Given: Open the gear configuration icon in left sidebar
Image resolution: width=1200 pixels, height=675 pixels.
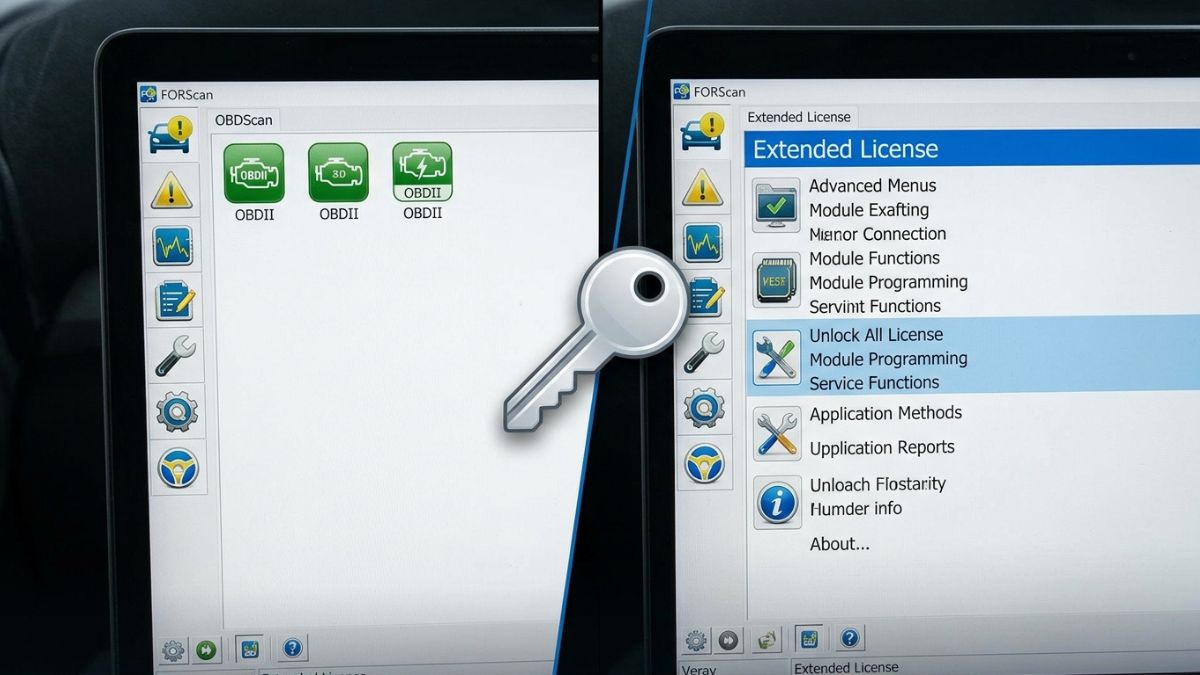Looking at the screenshot, I should [x=177, y=411].
